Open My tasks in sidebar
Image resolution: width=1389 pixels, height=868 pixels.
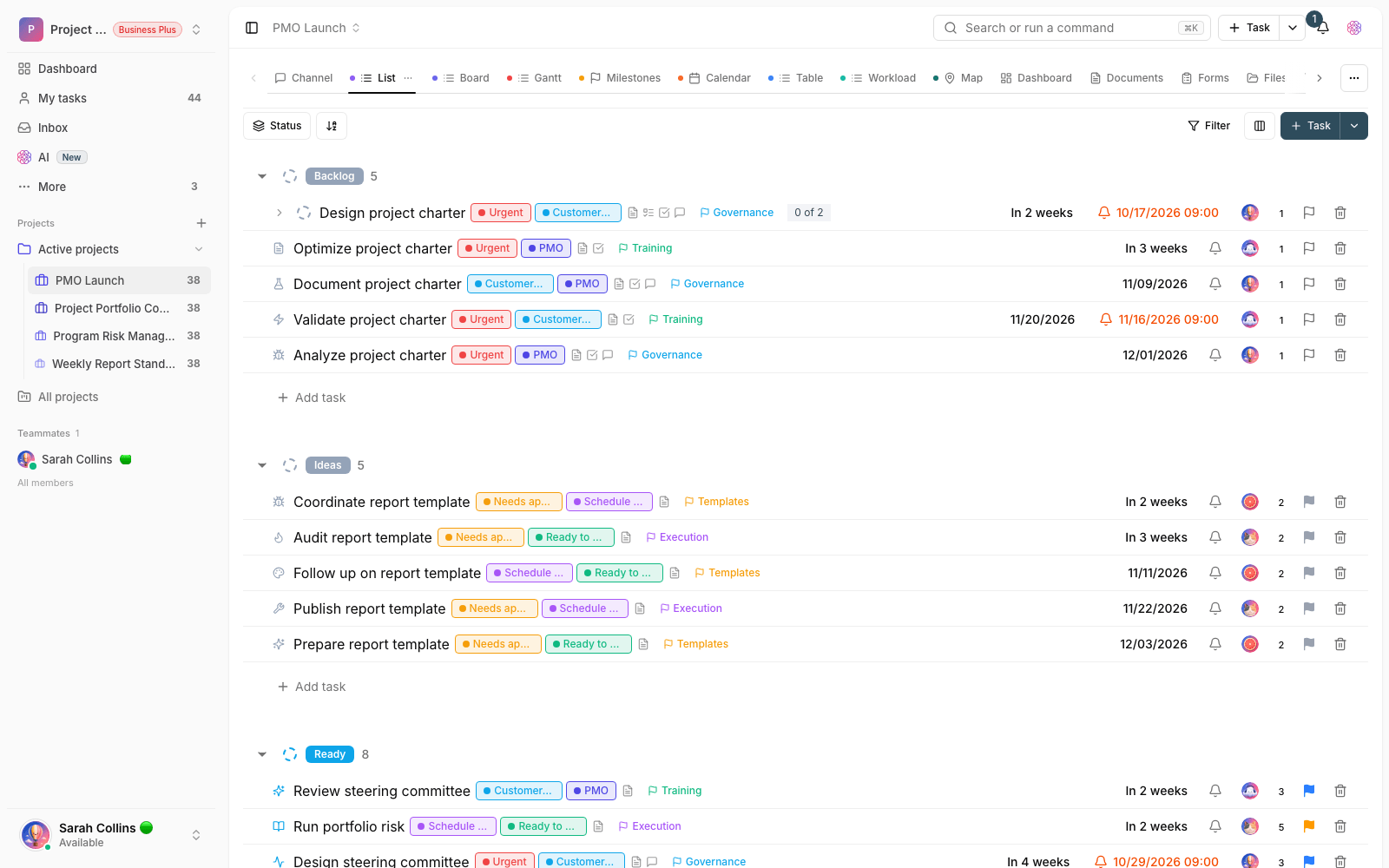click(x=109, y=98)
